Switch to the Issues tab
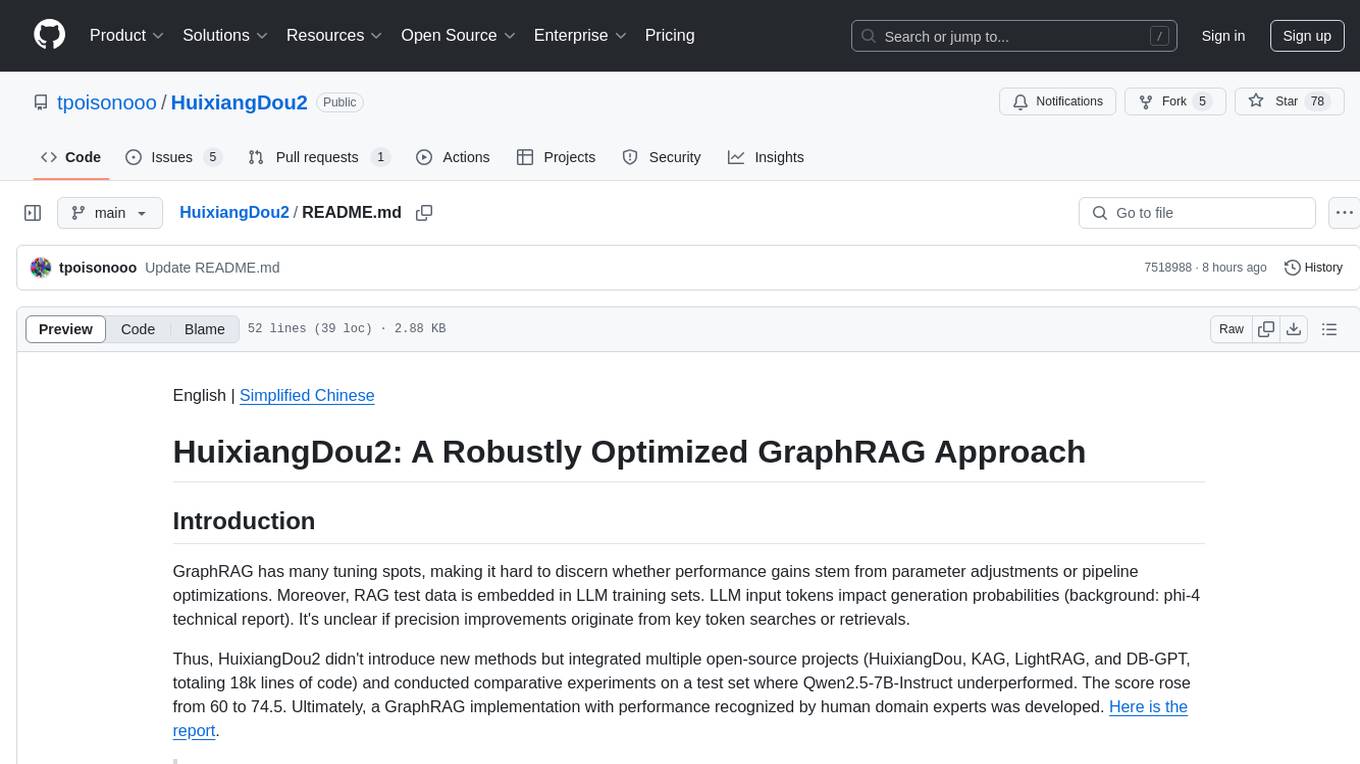This screenshot has width=1360, height=764. pyautogui.click(x=173, y=157)
